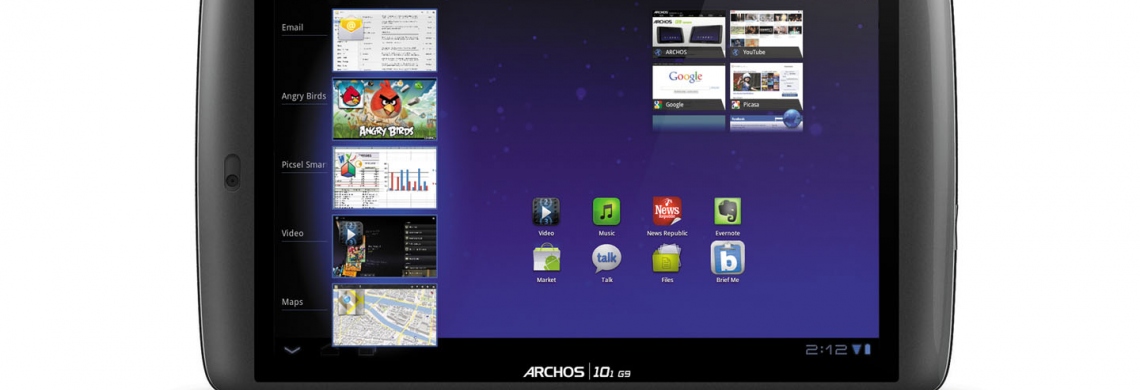Select the Email recent app thumbnail

coord(385,40)
